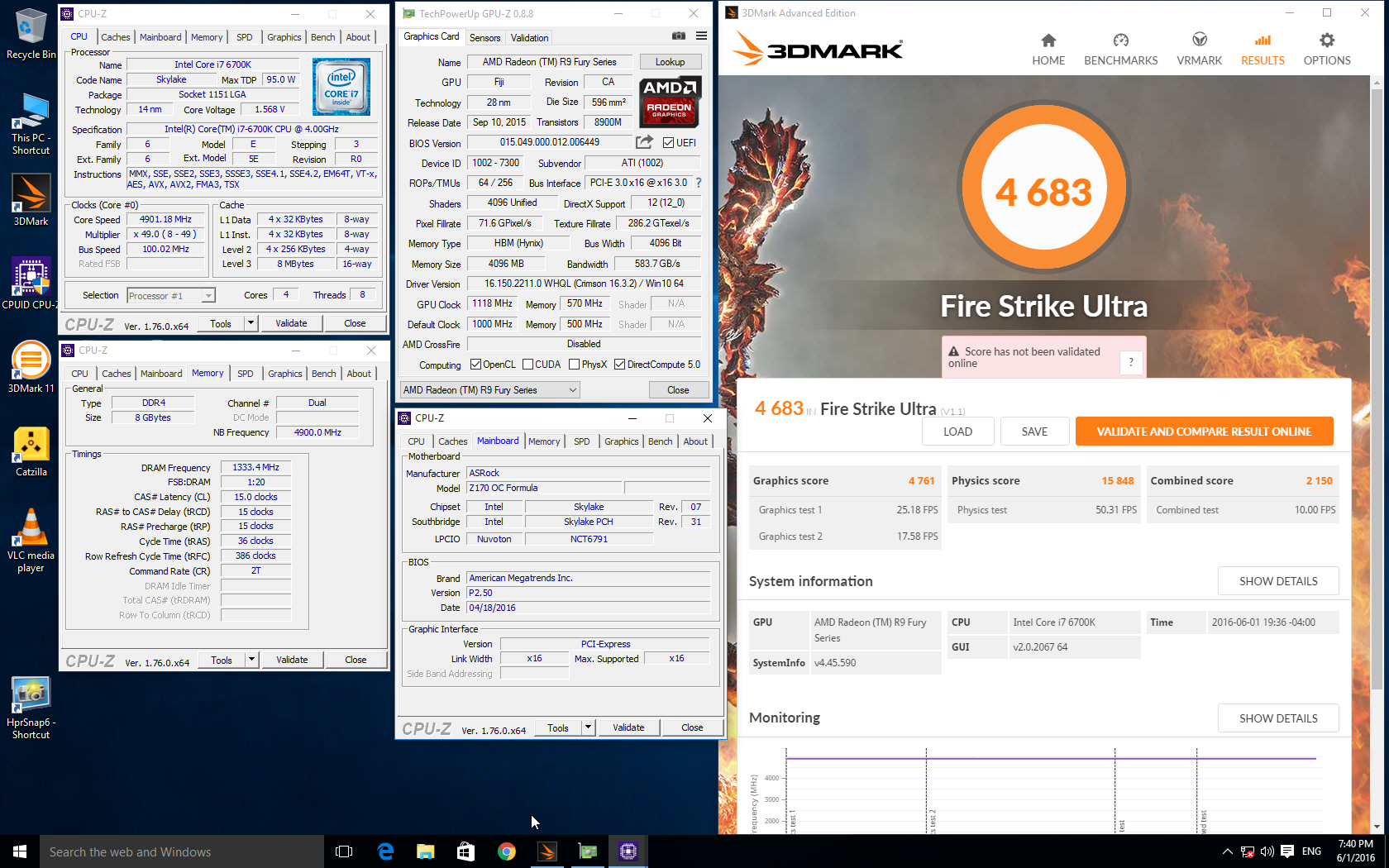1389x868 pixels.
Task: Expand Tools dropdown arrow in Mainboard CPU-Z
Action: (x=588, y=727)
